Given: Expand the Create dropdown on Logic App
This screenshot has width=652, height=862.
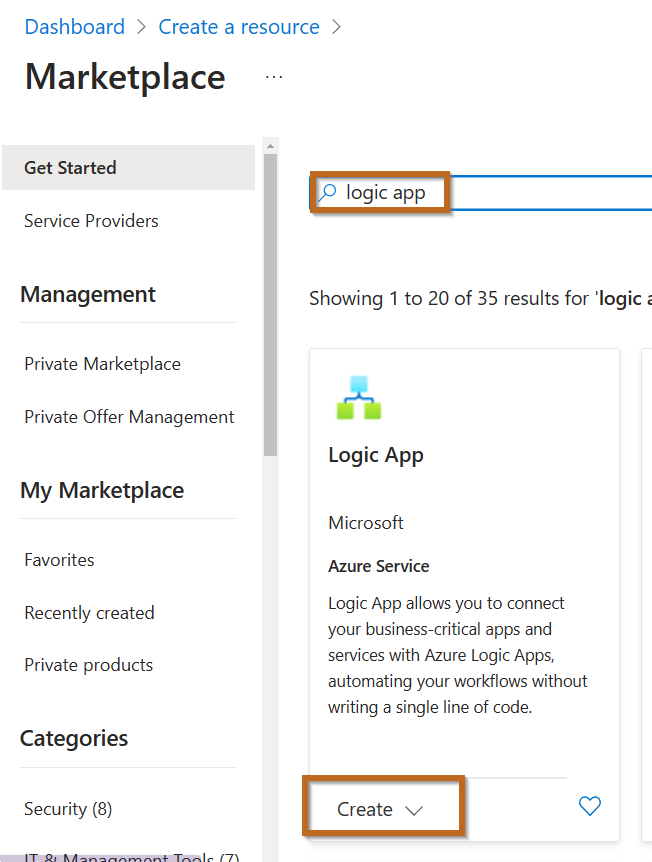Looking at the screenshot, I should pyautogui.click(x=380, y=809).
